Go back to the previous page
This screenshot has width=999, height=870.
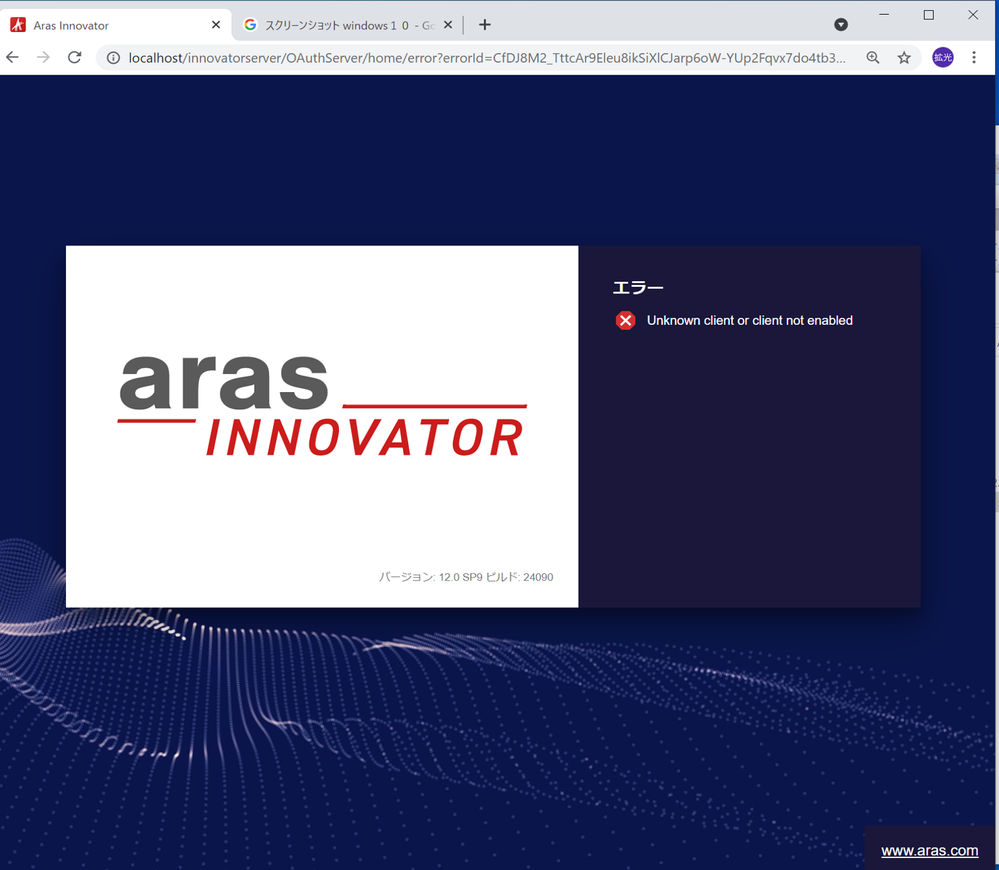pyautogui.click(x=13, y=58)
